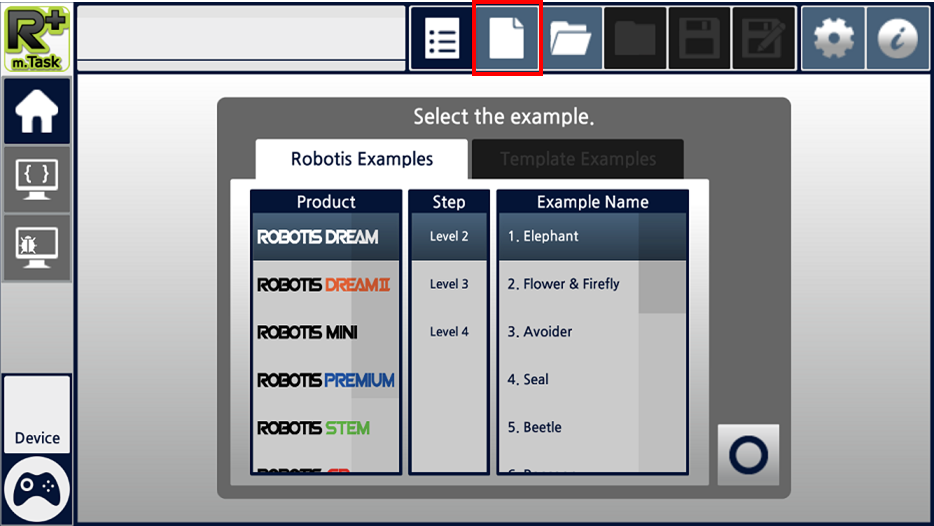Select ROBOTIS PREMIUM product

pos(325,379)
